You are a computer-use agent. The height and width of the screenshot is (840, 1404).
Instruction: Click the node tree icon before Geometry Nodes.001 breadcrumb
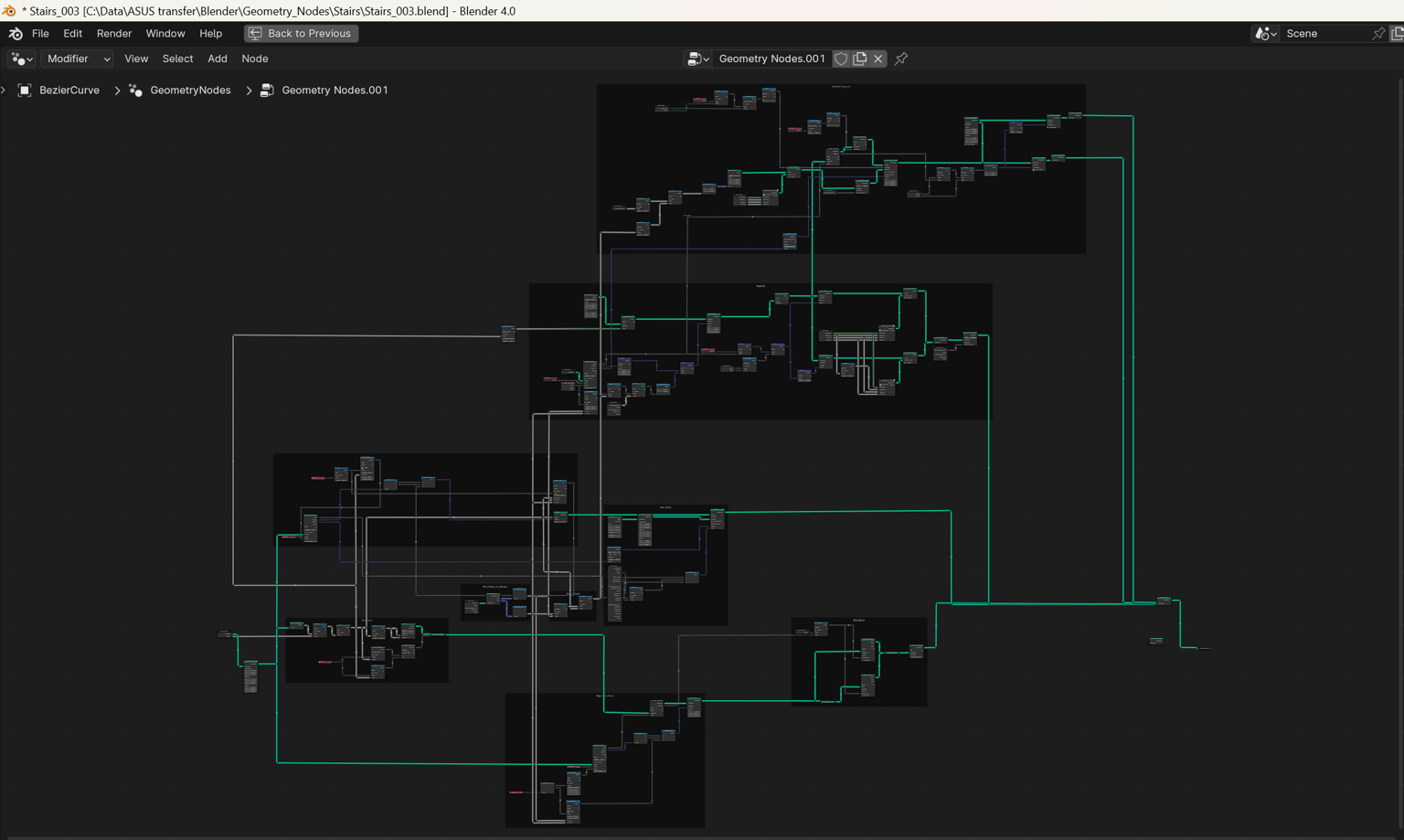point(267,90)
